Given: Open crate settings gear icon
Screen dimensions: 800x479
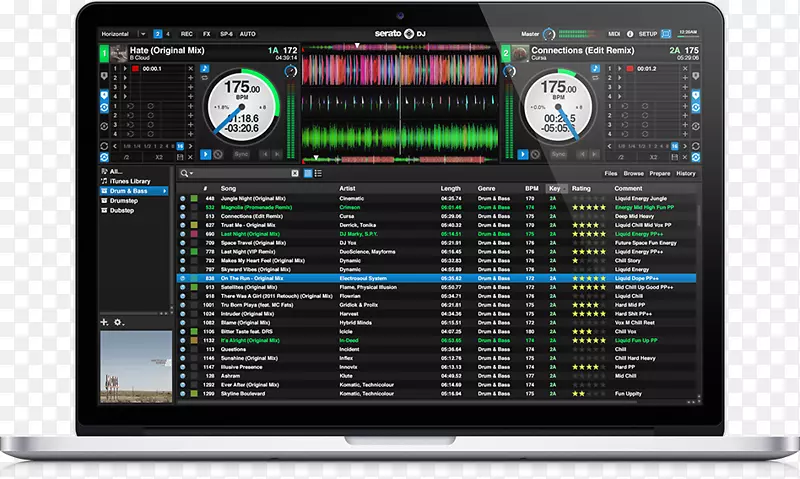Looking at the screenshot, I should point(118,322).
